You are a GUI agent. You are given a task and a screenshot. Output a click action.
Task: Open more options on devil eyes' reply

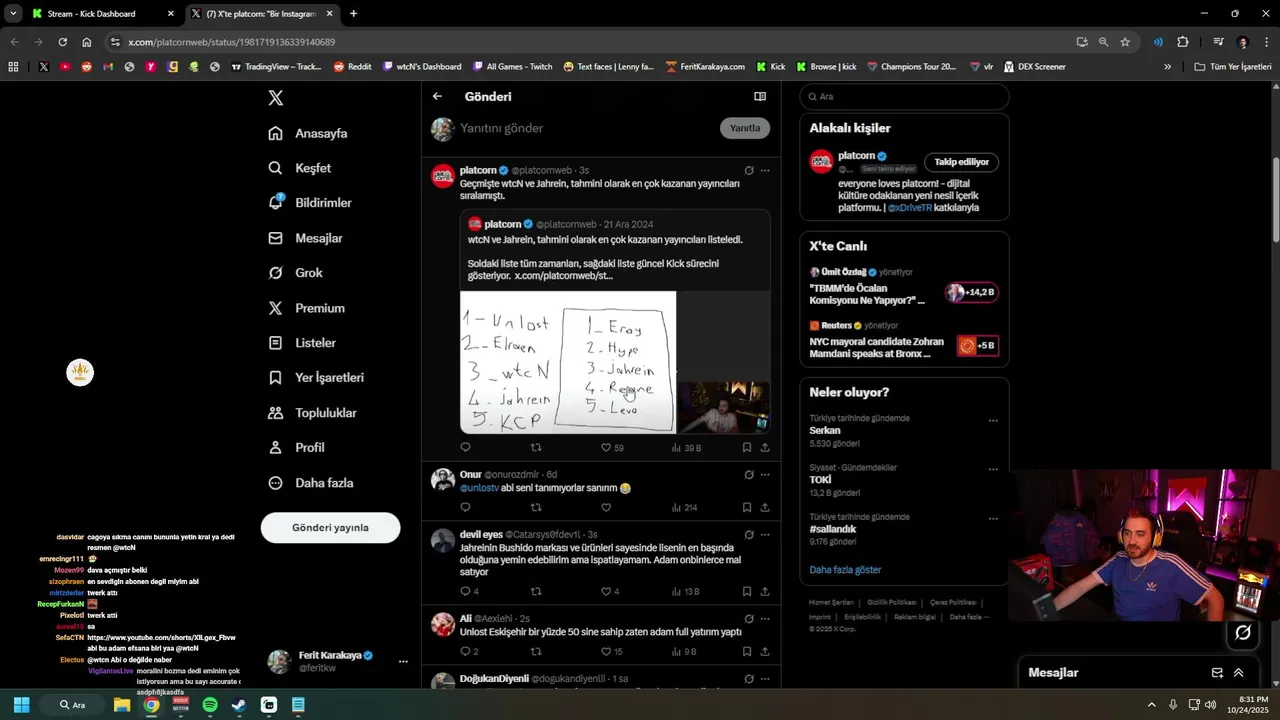click(765, 535)
